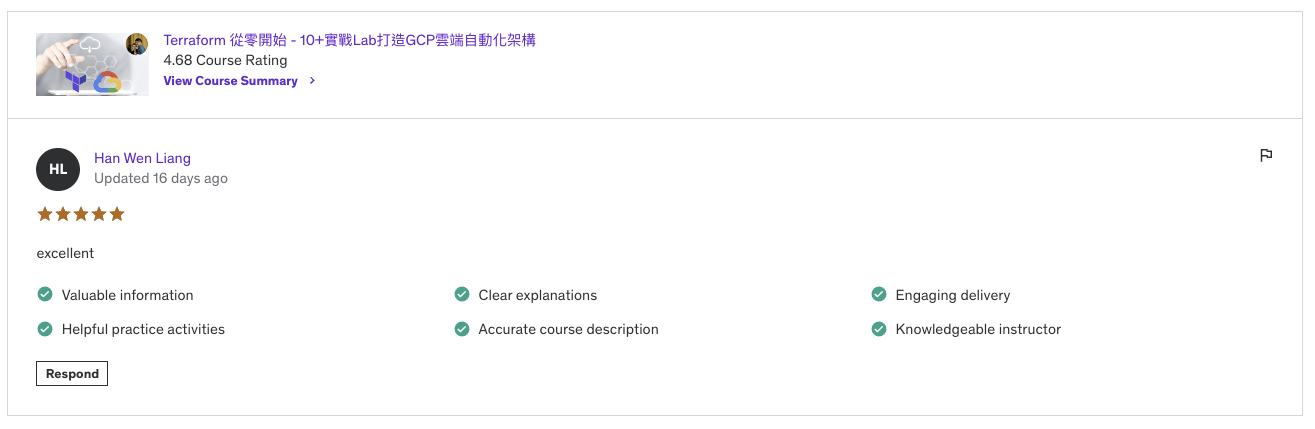
Task: Click the Clear explanations checkmark icon
Action: click(462, 295)
